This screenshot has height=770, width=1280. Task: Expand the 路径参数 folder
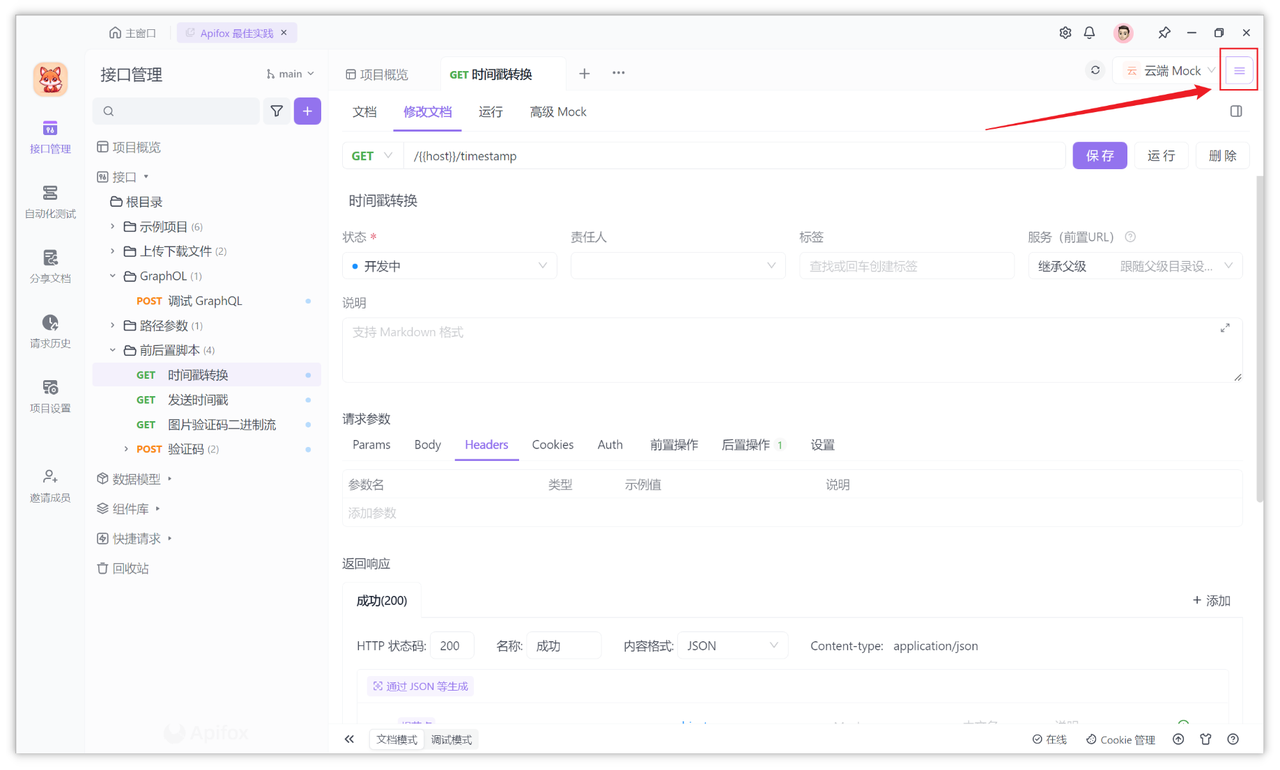[113, 326]
